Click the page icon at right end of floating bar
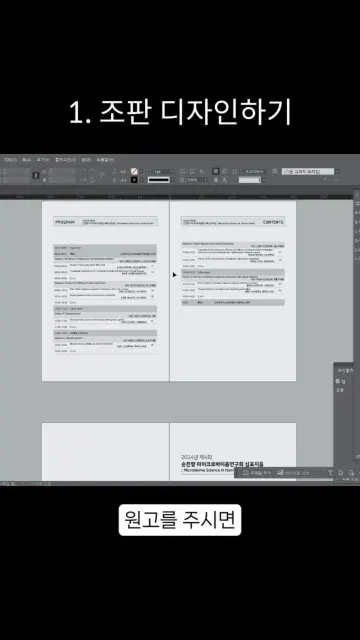This screenshot has height=640, width=360. click(x=351, y=473)
